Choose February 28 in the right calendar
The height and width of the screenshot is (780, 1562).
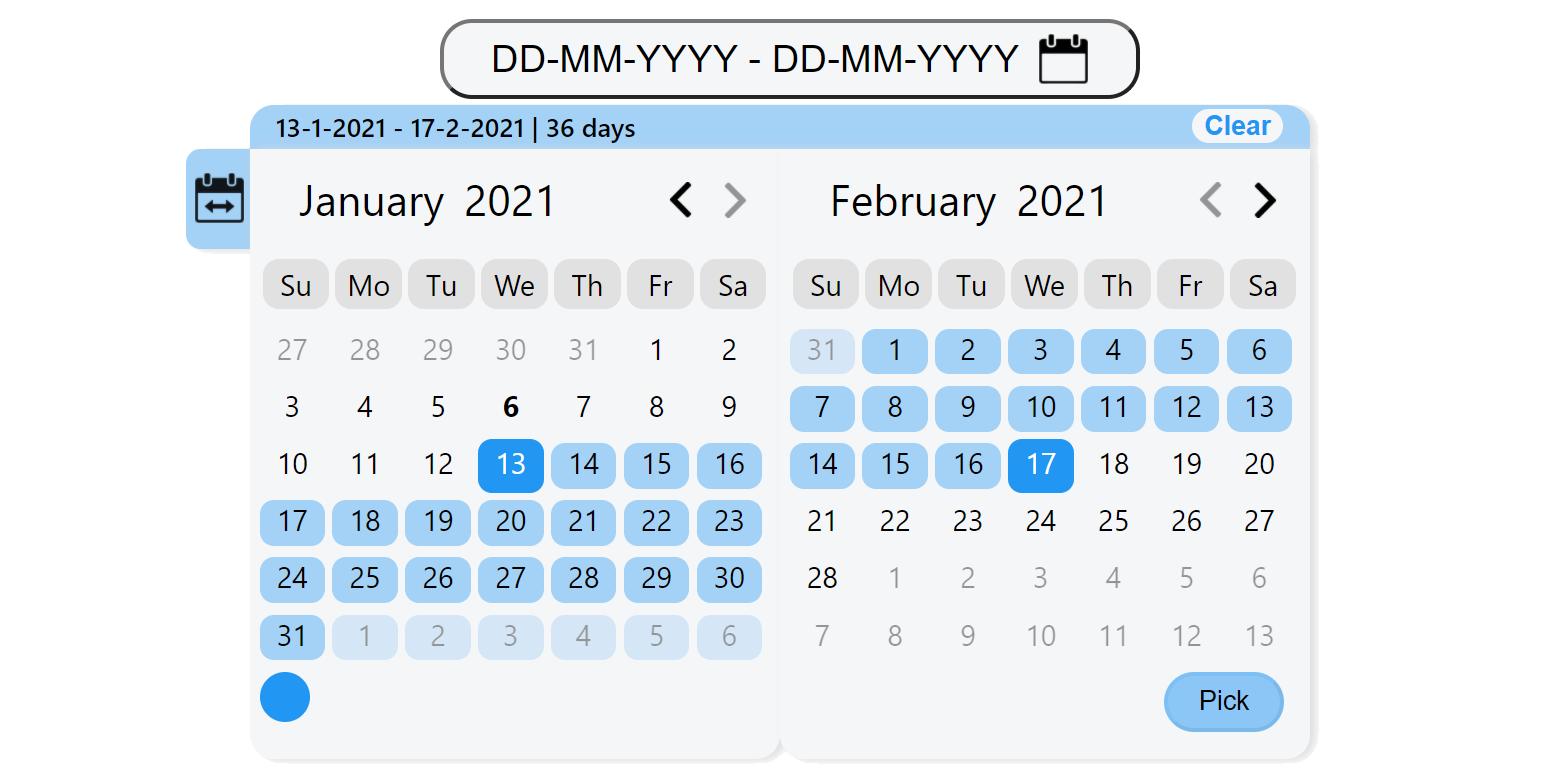822,579
